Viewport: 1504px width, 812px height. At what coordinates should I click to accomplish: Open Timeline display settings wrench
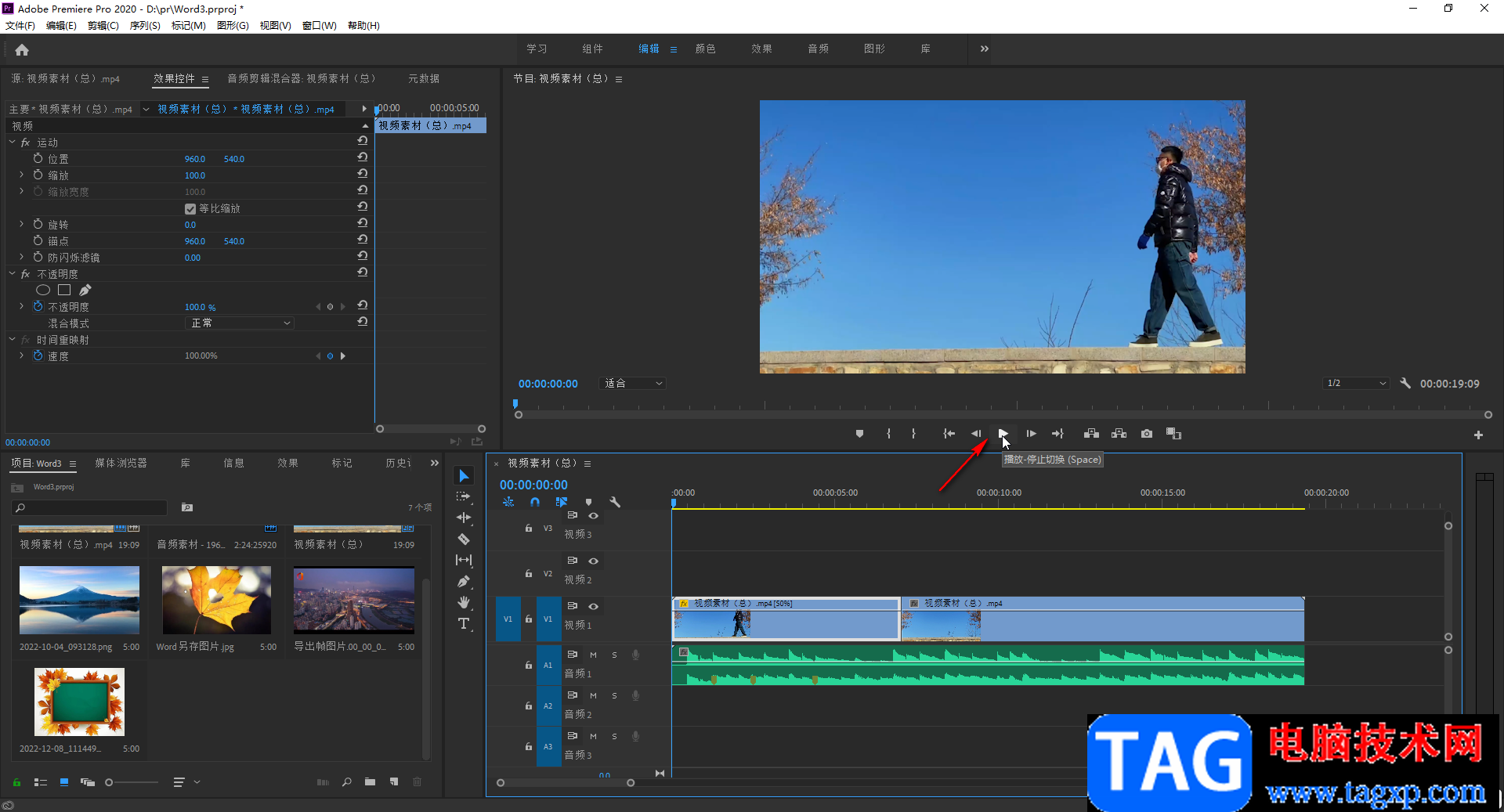click(615, 502)
